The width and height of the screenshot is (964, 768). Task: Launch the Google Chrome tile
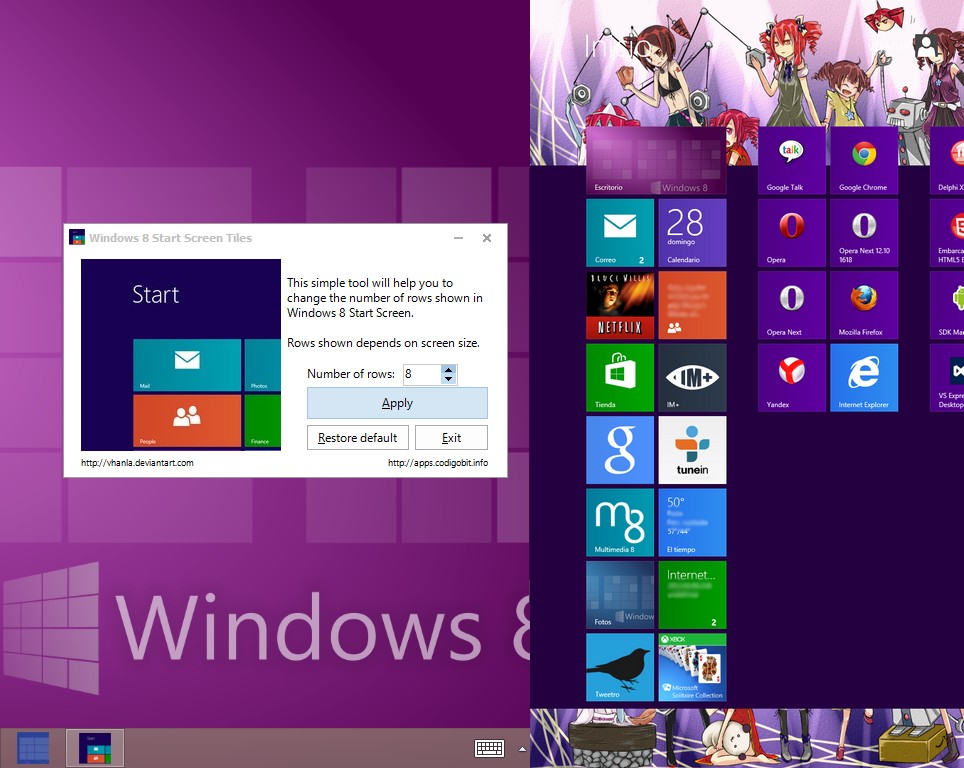click(864, 161)
